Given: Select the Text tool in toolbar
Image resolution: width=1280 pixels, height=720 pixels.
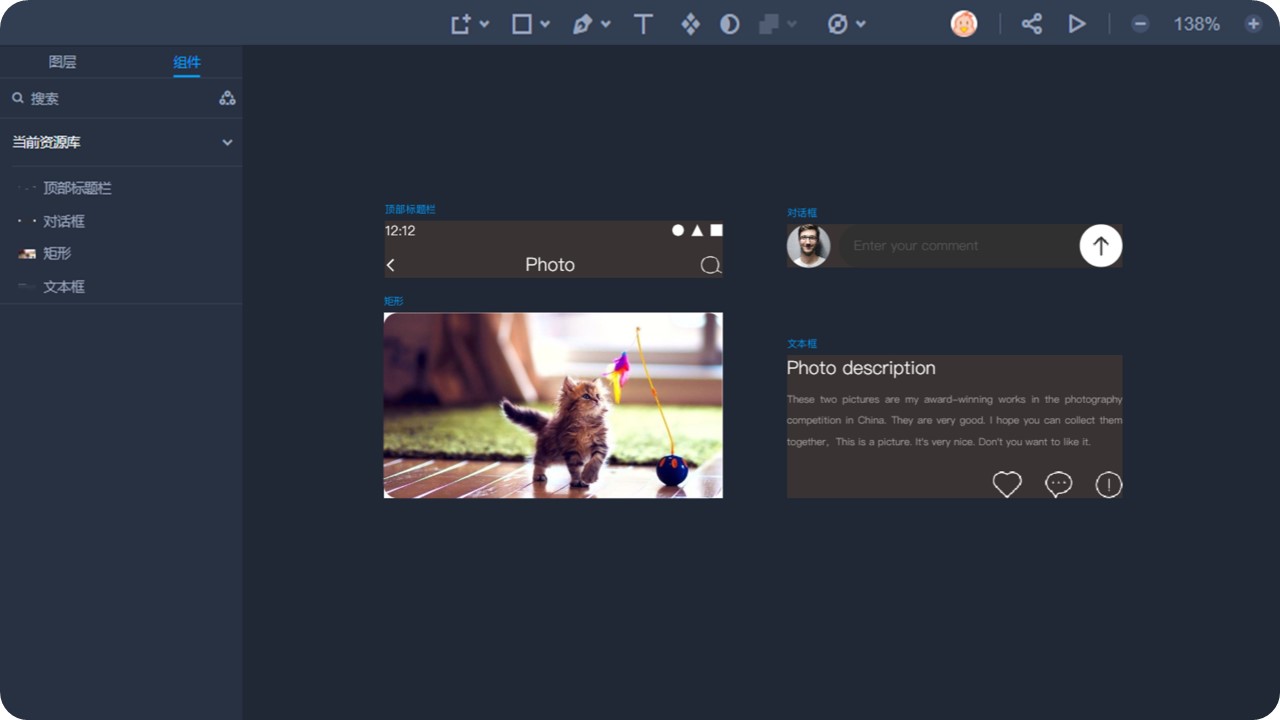Looking at the screenshot, I should [643, 24].
